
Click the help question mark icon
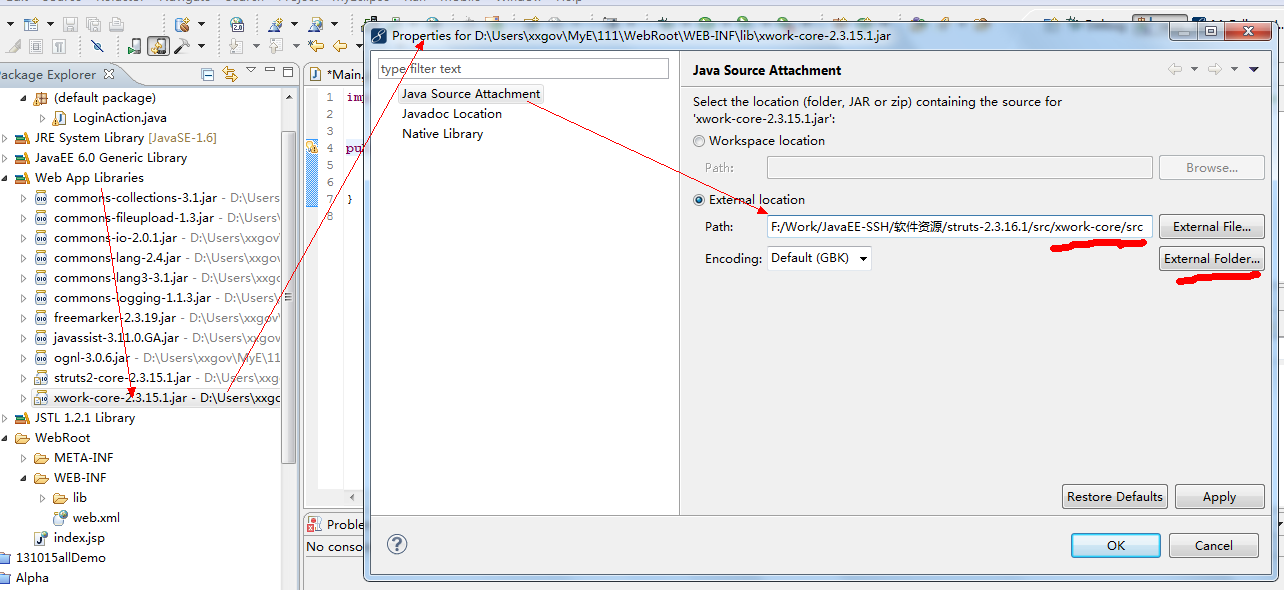coord(397,544)
